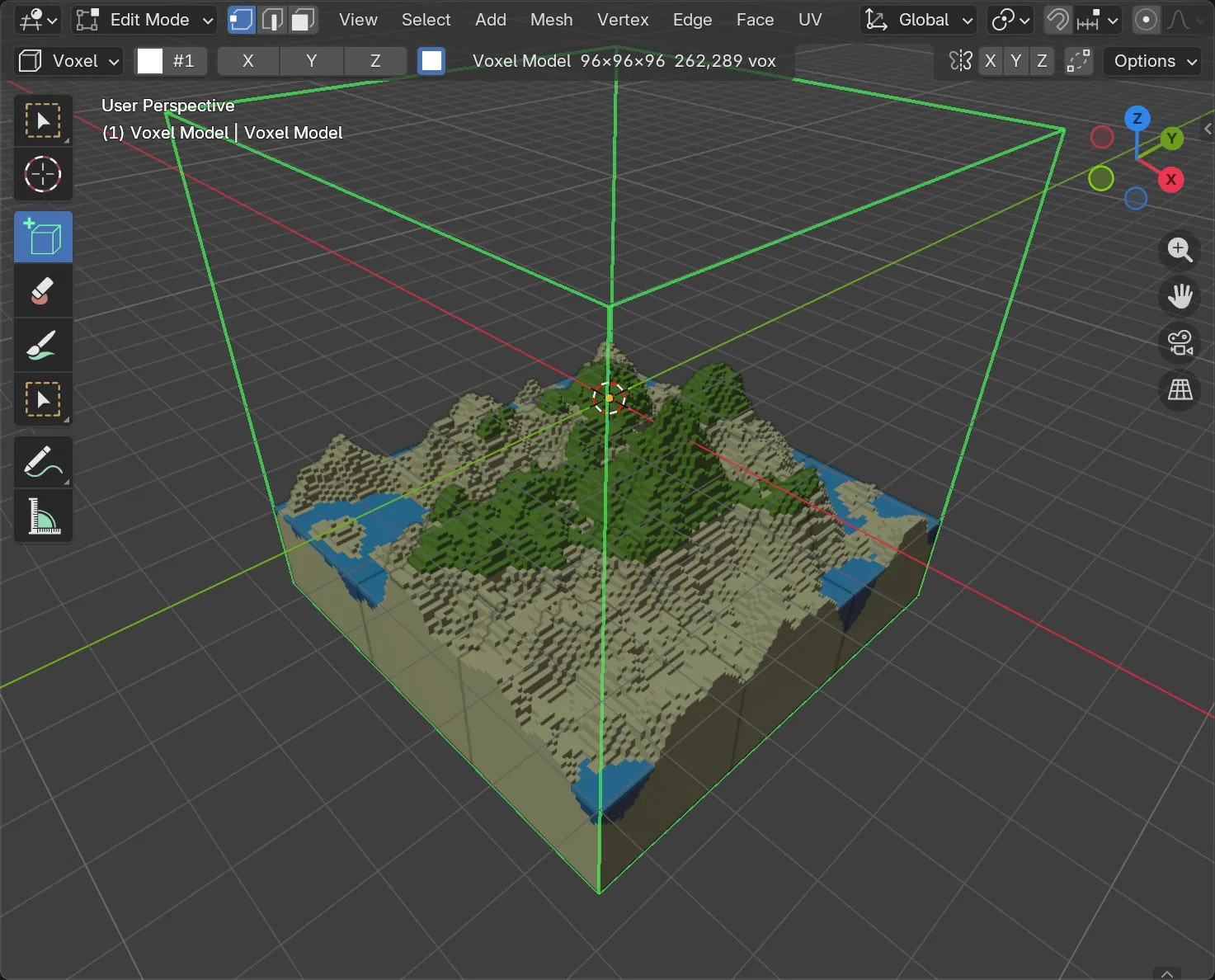Select the Cursor tool
Screen dimensions: 1215x980
[x=43, y=174]
